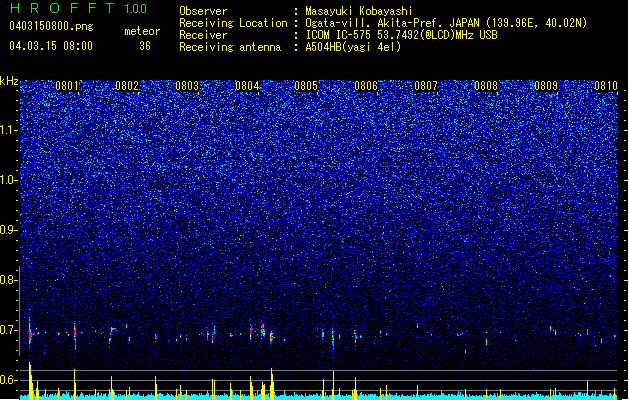Click the ICOM IC-575 53.7492 receiver text

click(401, 35)
